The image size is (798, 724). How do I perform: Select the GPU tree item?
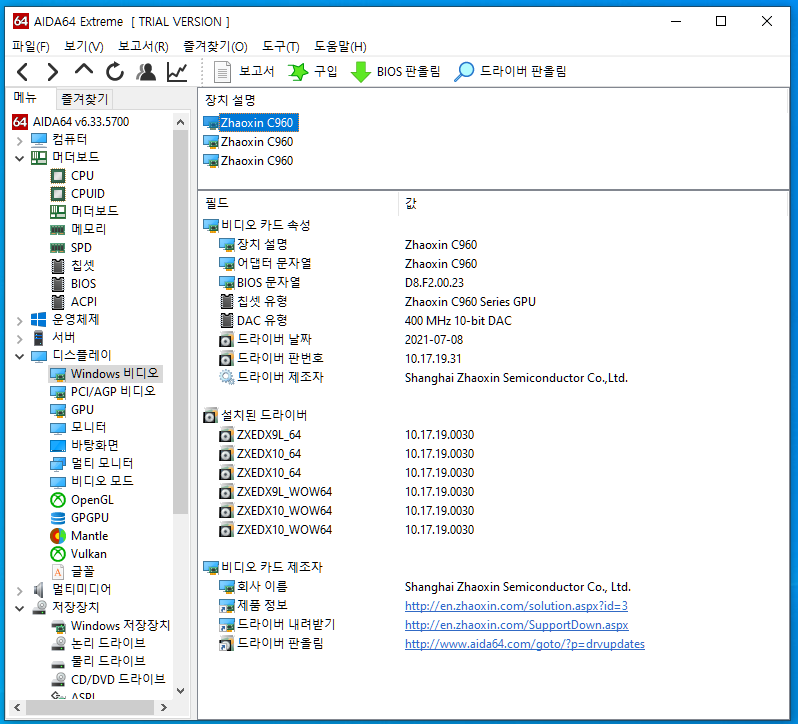coord(72,410)
